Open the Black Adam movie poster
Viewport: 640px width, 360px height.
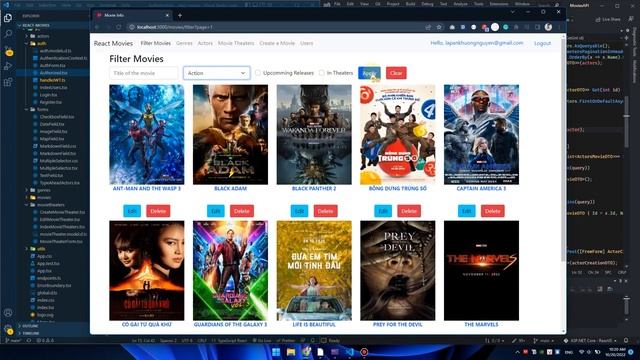pos(230,135)
